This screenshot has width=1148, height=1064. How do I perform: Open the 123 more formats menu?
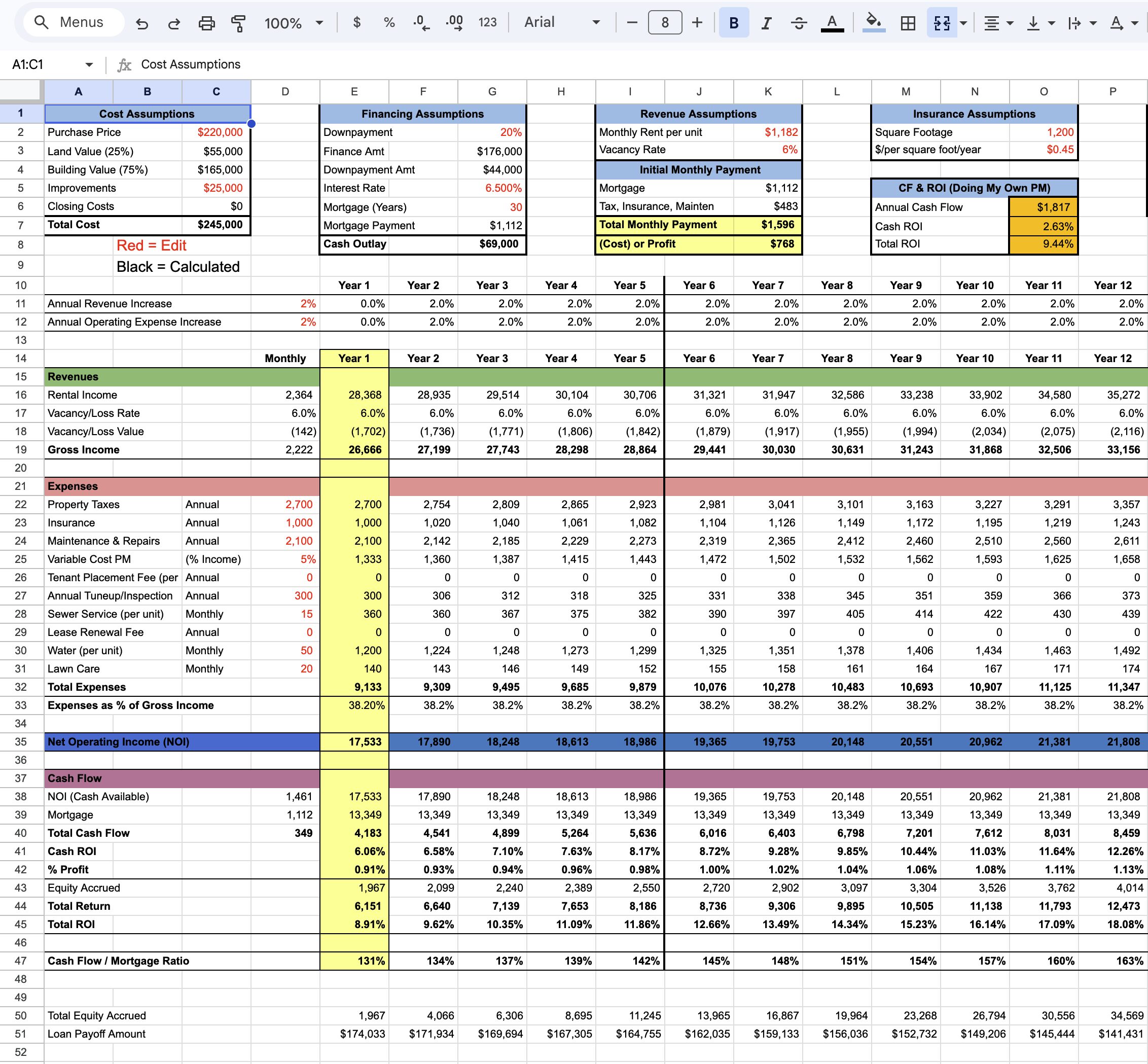click(487, 23)
